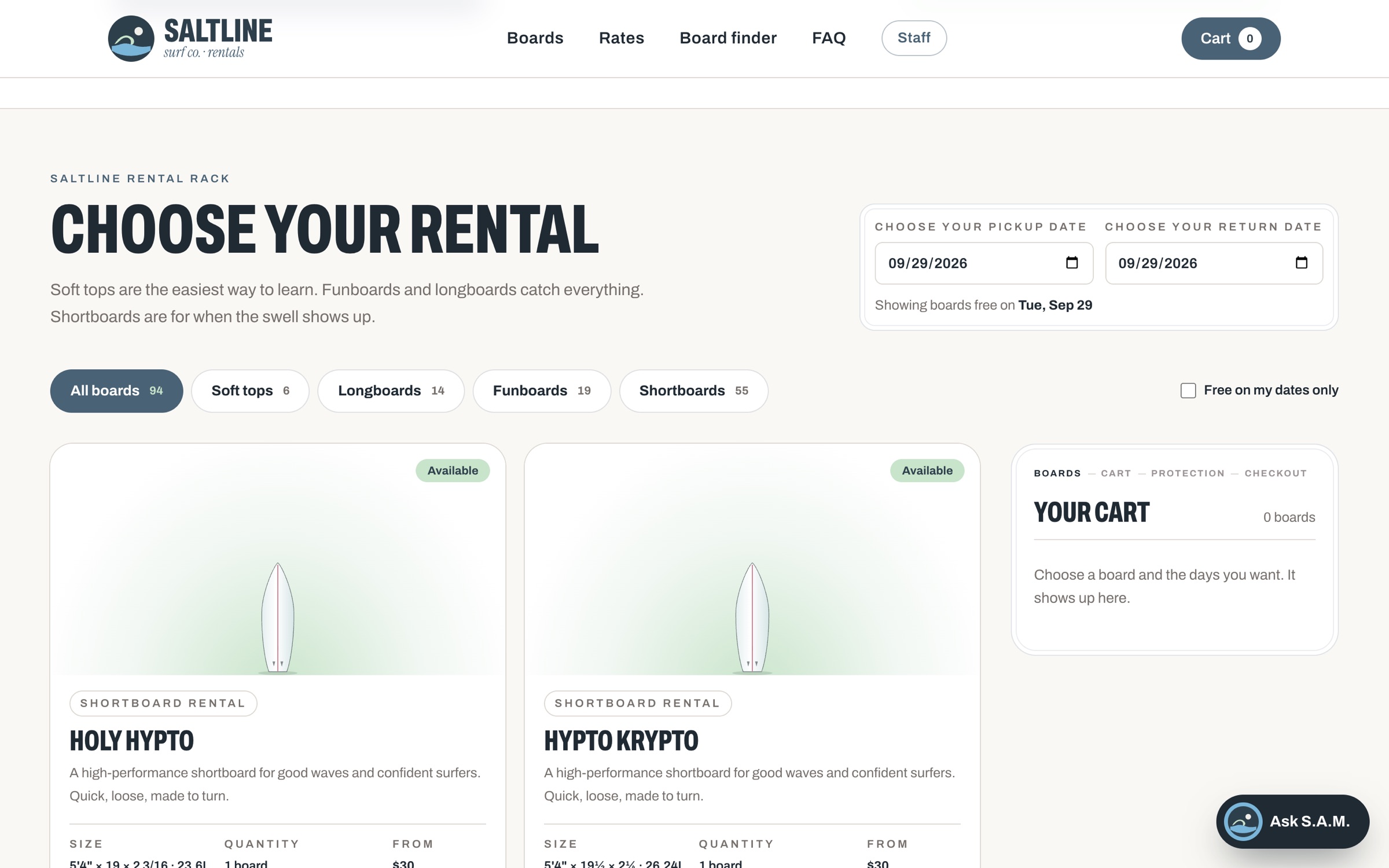Viewport: 1389px width, 868px height.
Task: Click the Cart step in progress tracker
Action: click(x=1116, y=473)
